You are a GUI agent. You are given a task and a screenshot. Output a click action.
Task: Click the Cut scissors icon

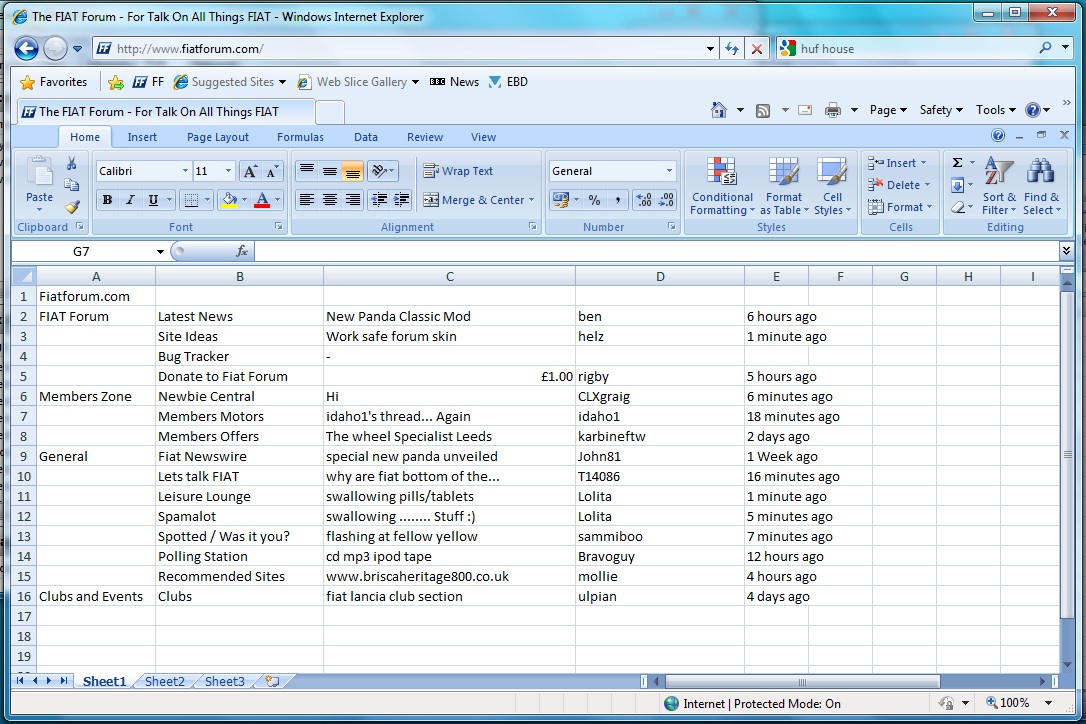coord(71,164)
